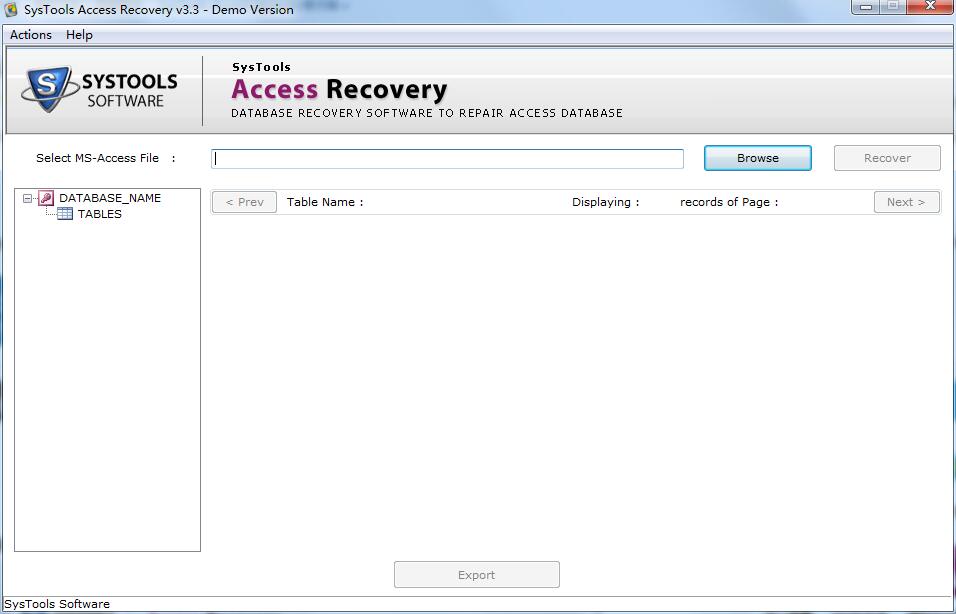956x614 pixels.
Task: Click the Next navigation button
Action: pos(906,201)
